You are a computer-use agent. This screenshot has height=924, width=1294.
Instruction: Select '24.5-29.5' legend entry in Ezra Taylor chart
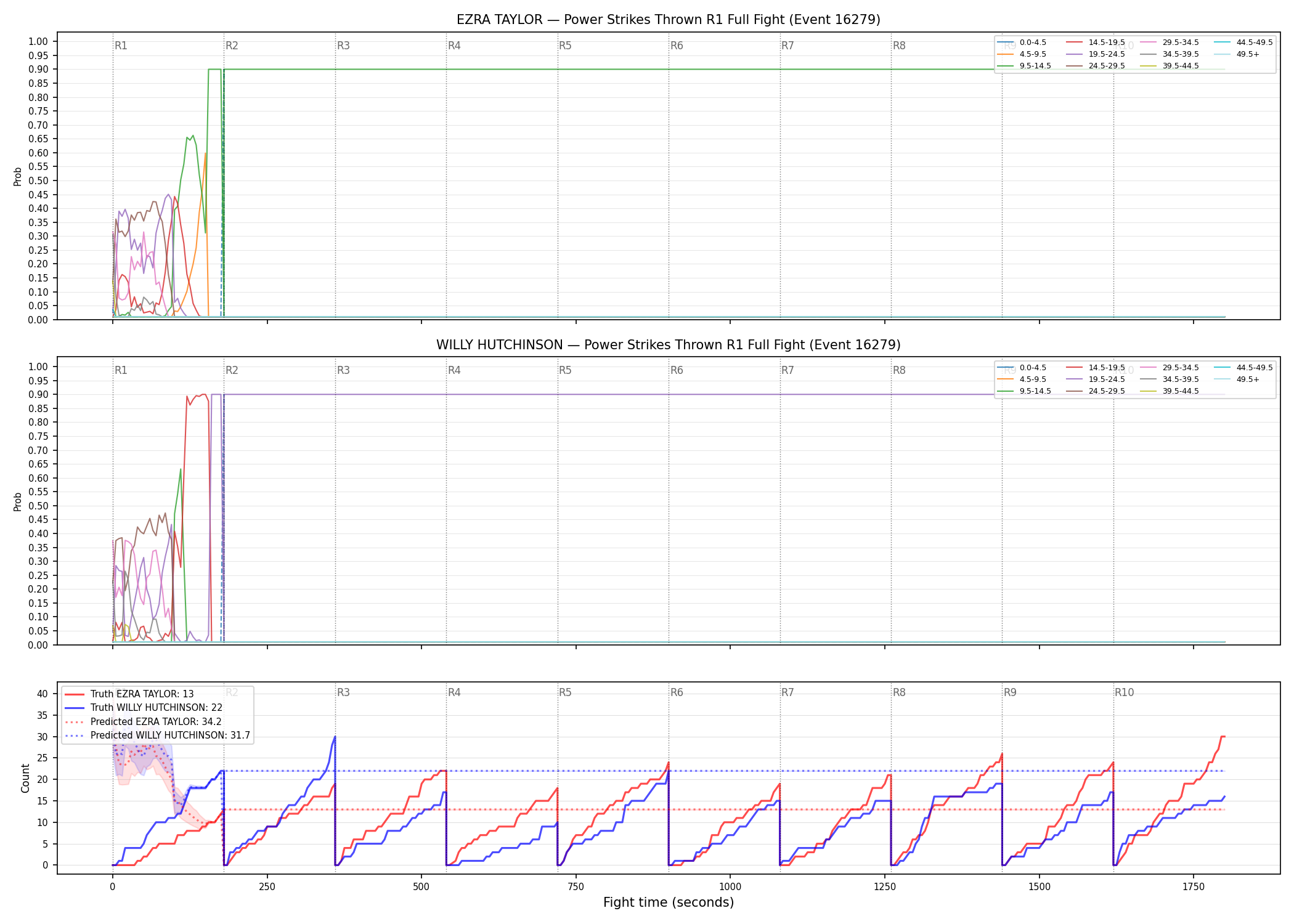pos(1096,66)
